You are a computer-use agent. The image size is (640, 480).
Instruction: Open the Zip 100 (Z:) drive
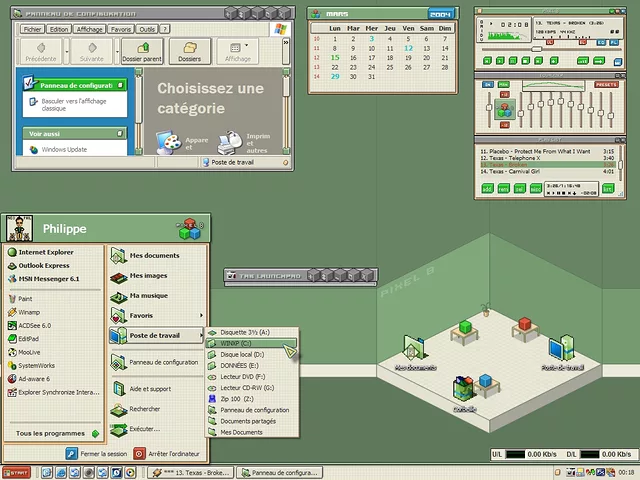tap(237, 399)
